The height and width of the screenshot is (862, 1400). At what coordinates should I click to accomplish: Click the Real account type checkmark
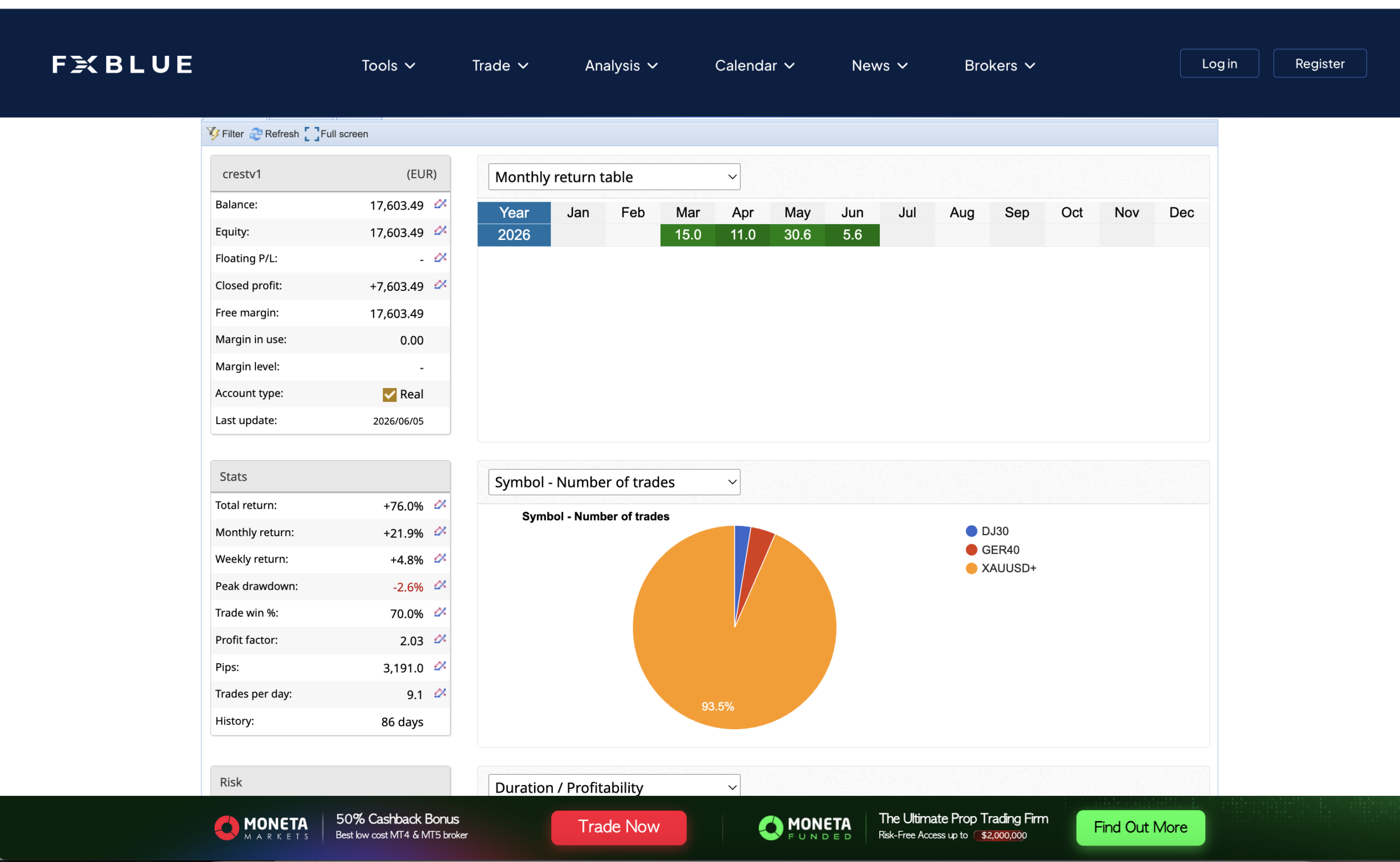[x=389, y=395]
